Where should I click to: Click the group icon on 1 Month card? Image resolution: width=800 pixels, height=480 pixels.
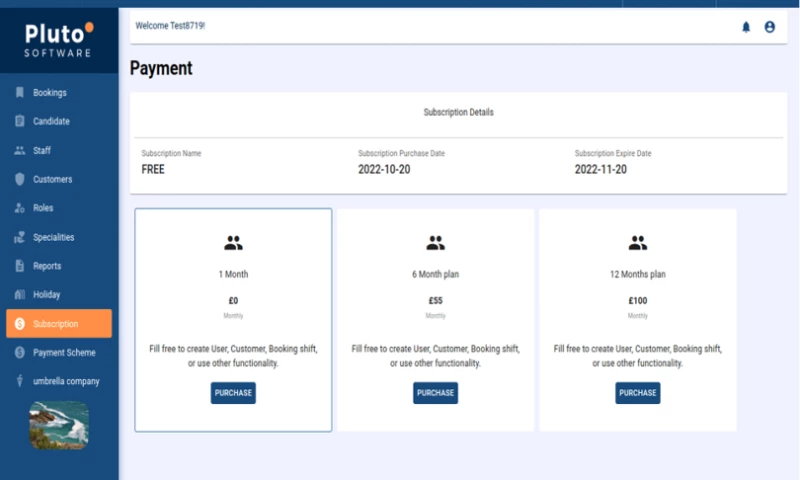pos(233,243)
